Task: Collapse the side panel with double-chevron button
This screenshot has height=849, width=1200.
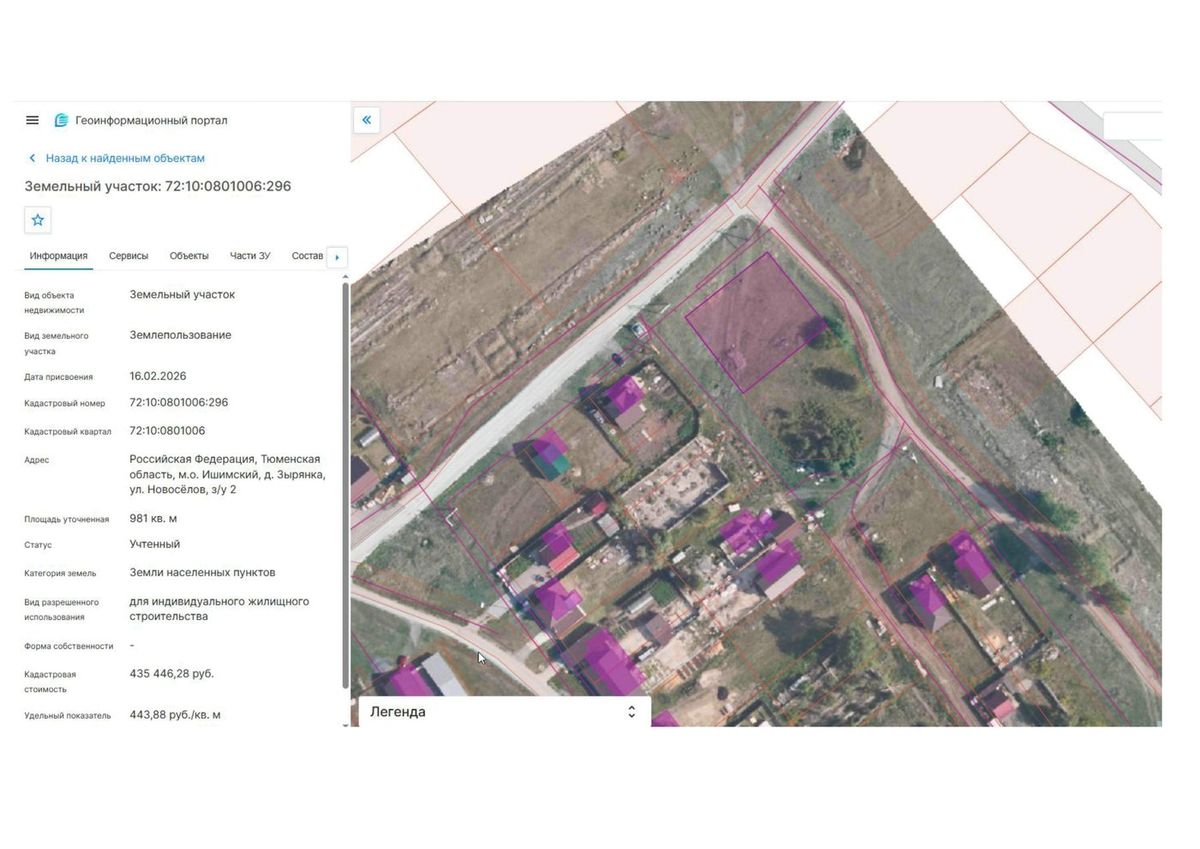Action: click(366, 120)
